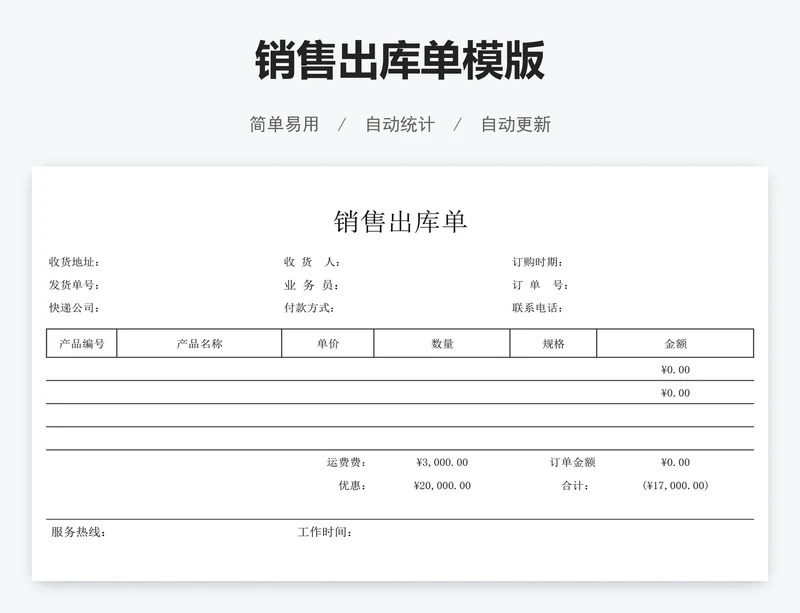Click the 合计 label

(x=576, y=485)
